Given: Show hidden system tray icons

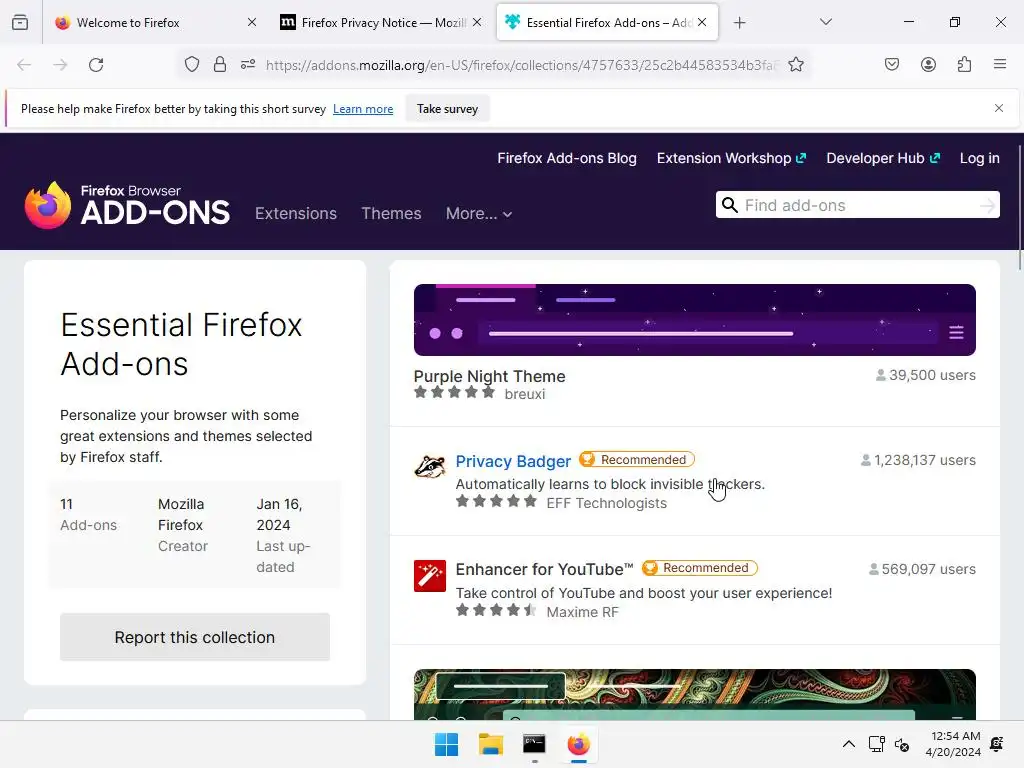Looking at the screenshot, I should (848, 744).
